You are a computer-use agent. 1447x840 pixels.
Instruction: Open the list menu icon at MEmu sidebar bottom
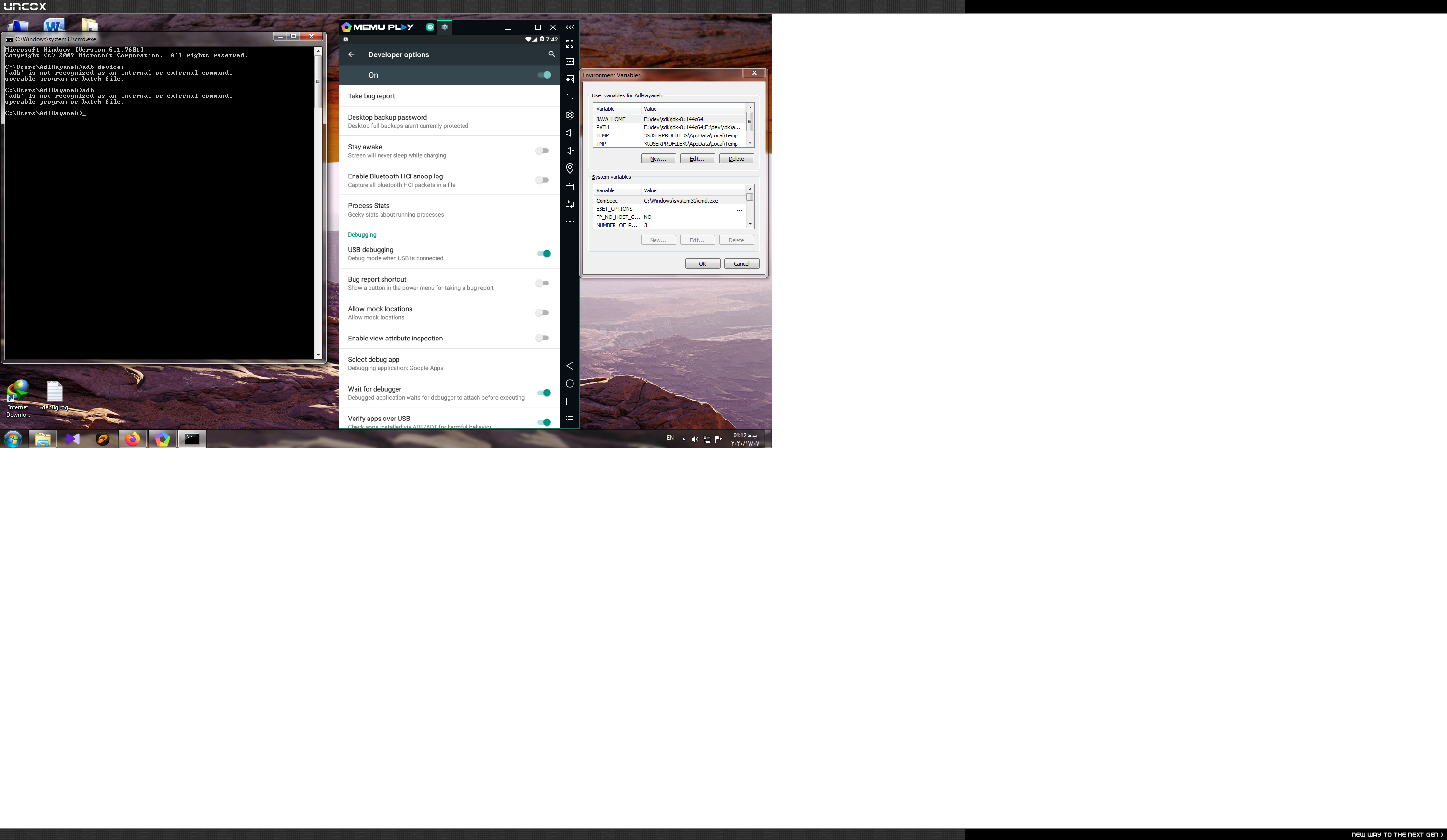(x=570, y=420)
